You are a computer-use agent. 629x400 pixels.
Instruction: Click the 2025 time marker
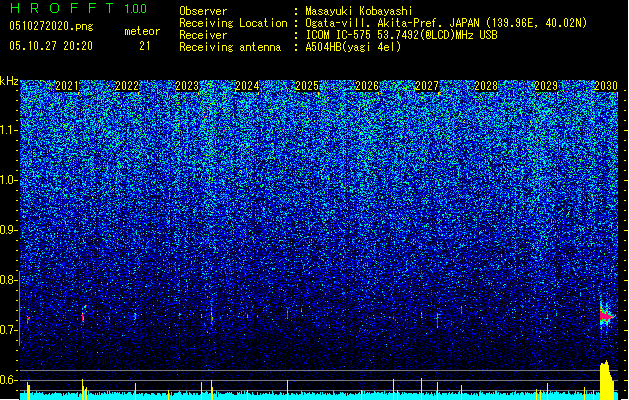point(307,86)
